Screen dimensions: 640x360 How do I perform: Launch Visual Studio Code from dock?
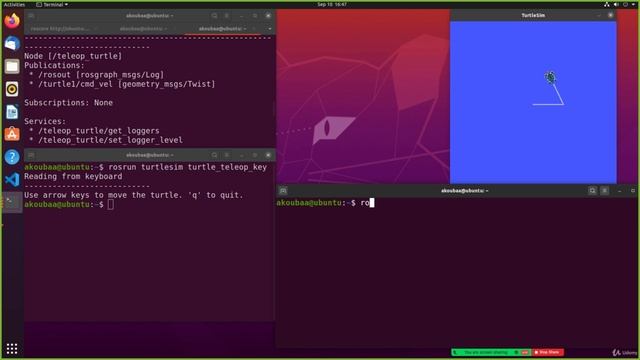coord(12,180)
